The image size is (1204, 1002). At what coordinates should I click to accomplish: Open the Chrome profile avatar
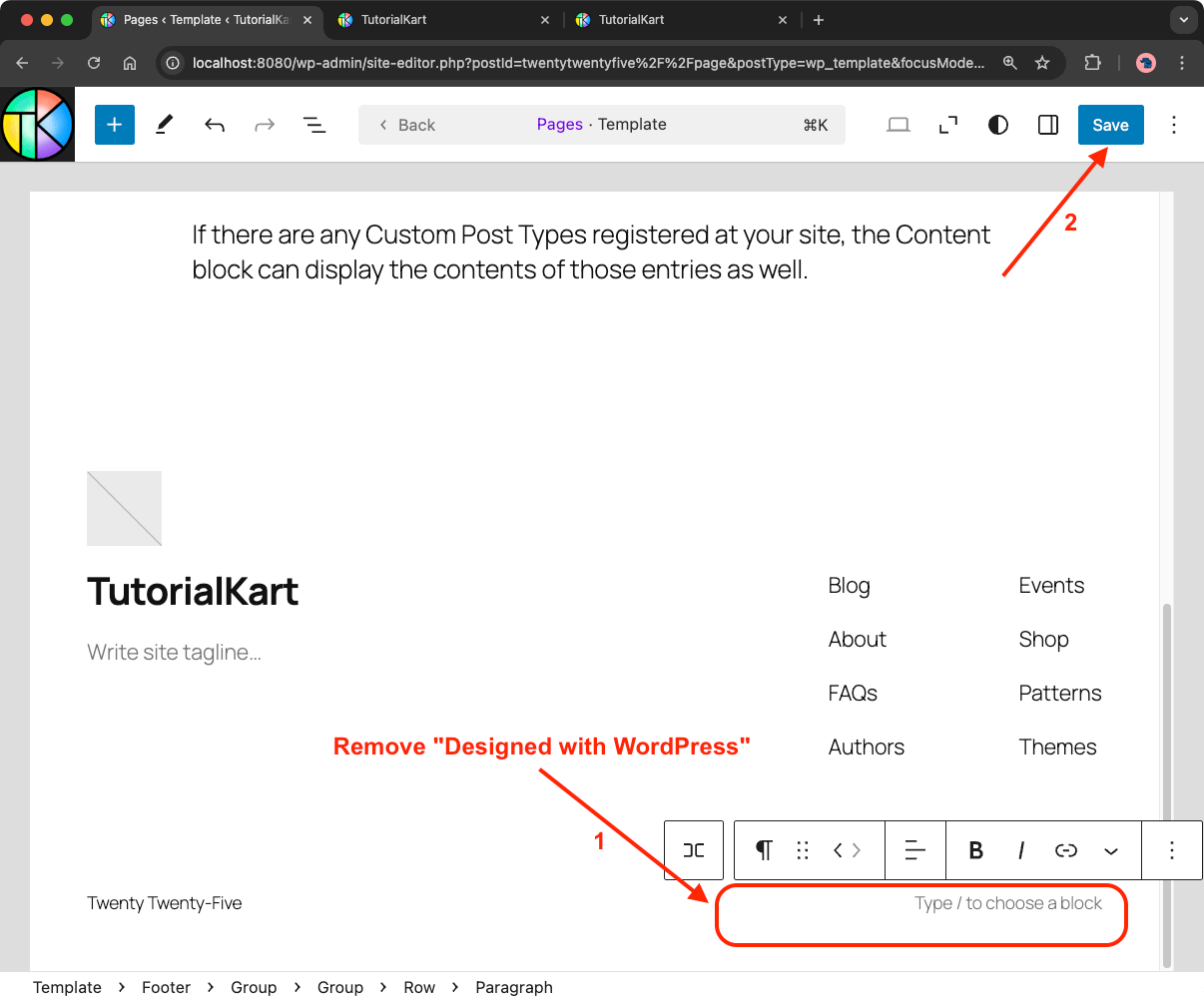pyautogui.click(x=1146, y=63)
